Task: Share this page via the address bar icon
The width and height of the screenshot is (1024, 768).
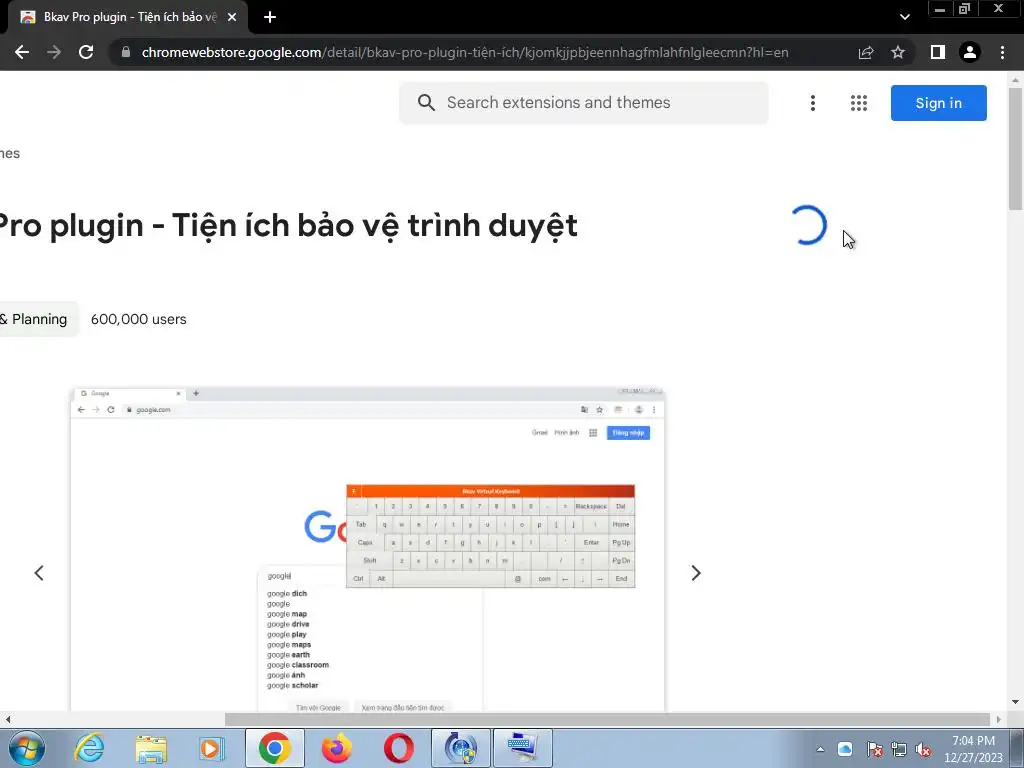Action: (866, 52)
